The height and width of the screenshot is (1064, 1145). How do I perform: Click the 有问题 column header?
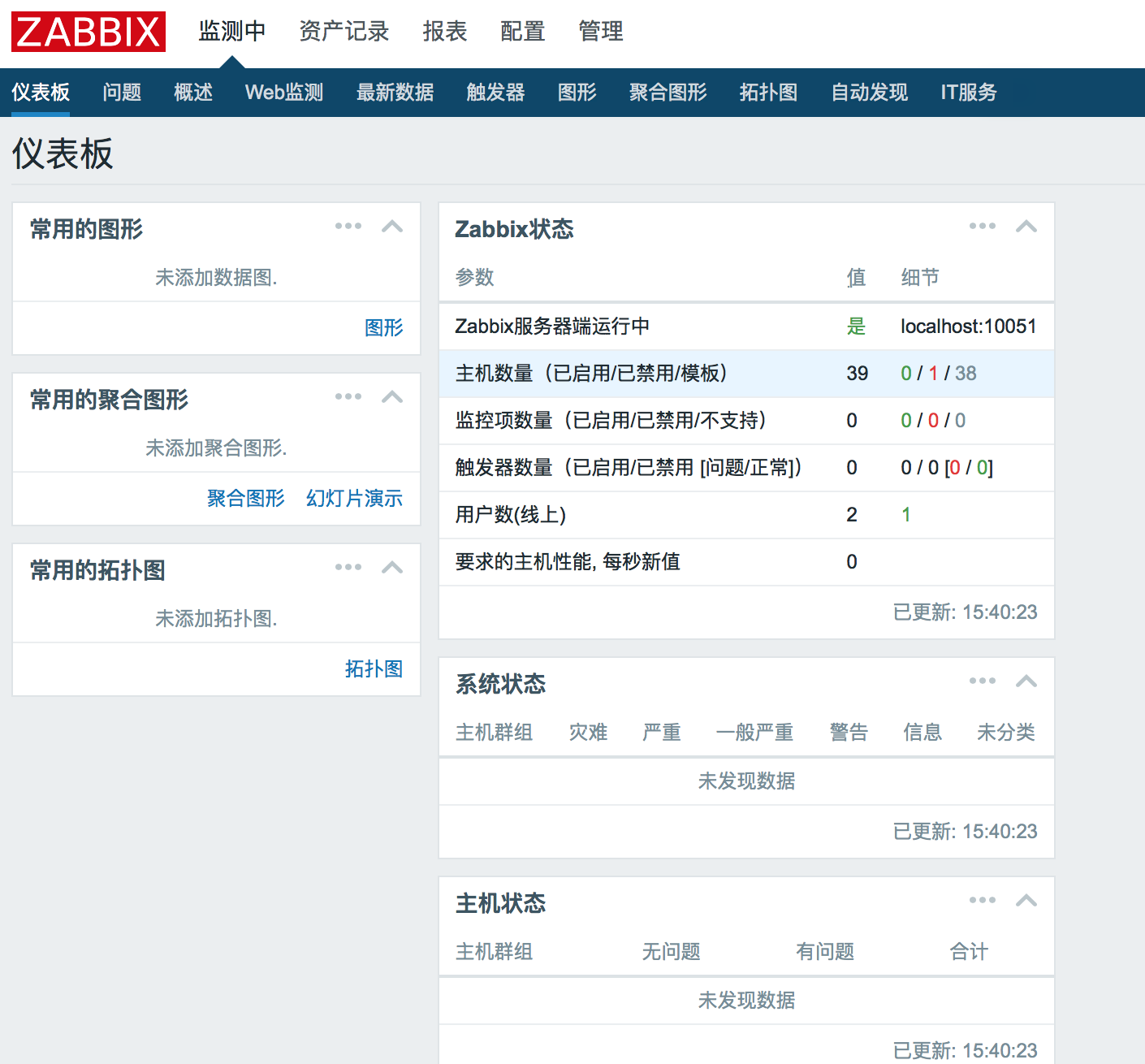pos(825,952)
